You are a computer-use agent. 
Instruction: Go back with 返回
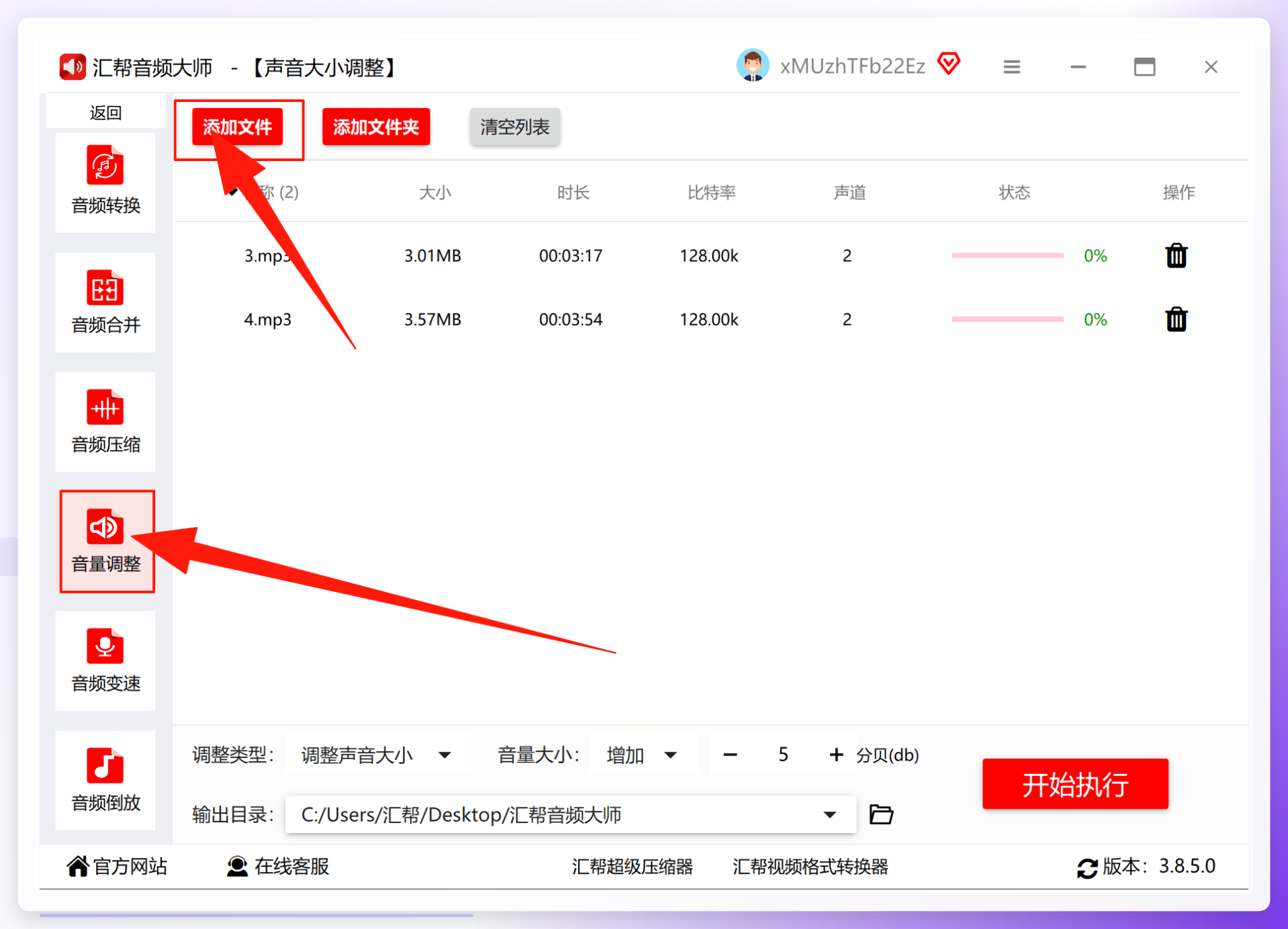click(x=105, y=112)
